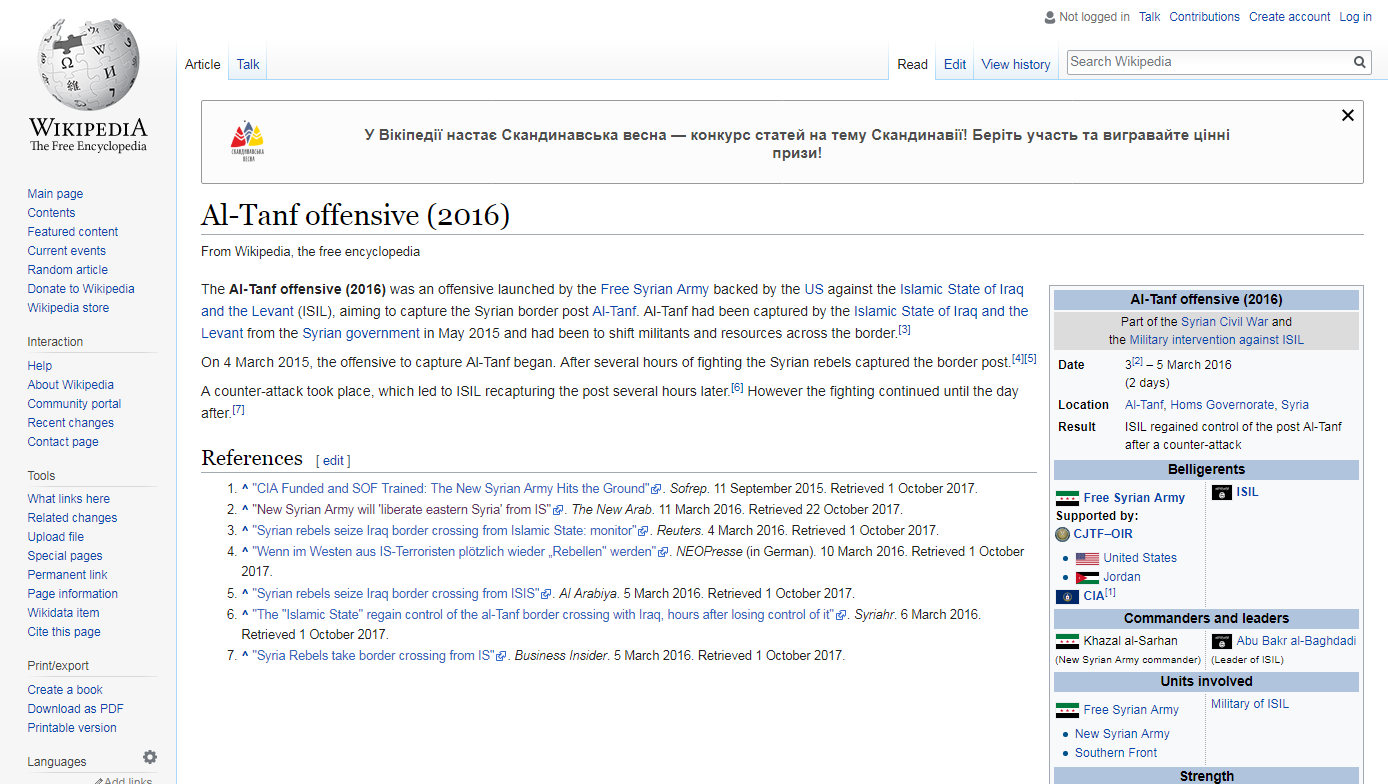Open the Wikipedia store link
The height and width of the screenshot is (784, 1388).
(x=68, y=308)
